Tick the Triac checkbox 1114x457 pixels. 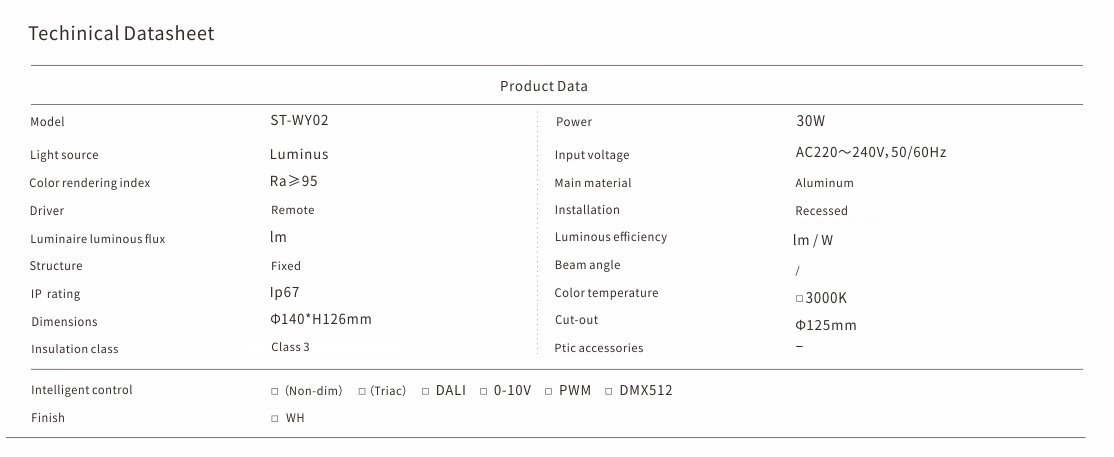(x=362, y=391)
